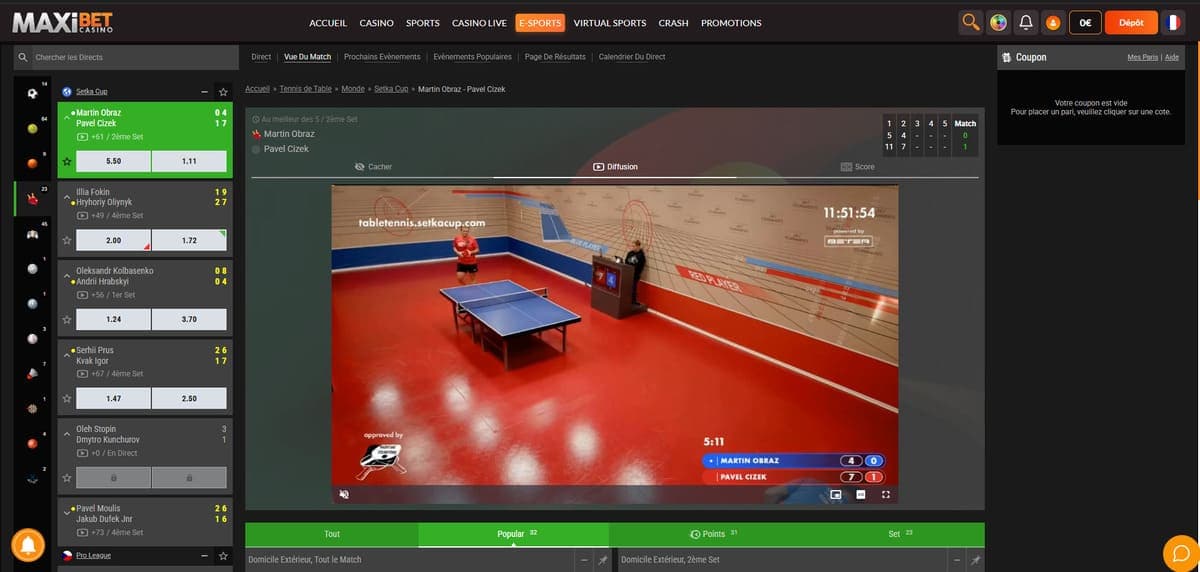Switch to the Diffusion tab

[x=615, y=167]
